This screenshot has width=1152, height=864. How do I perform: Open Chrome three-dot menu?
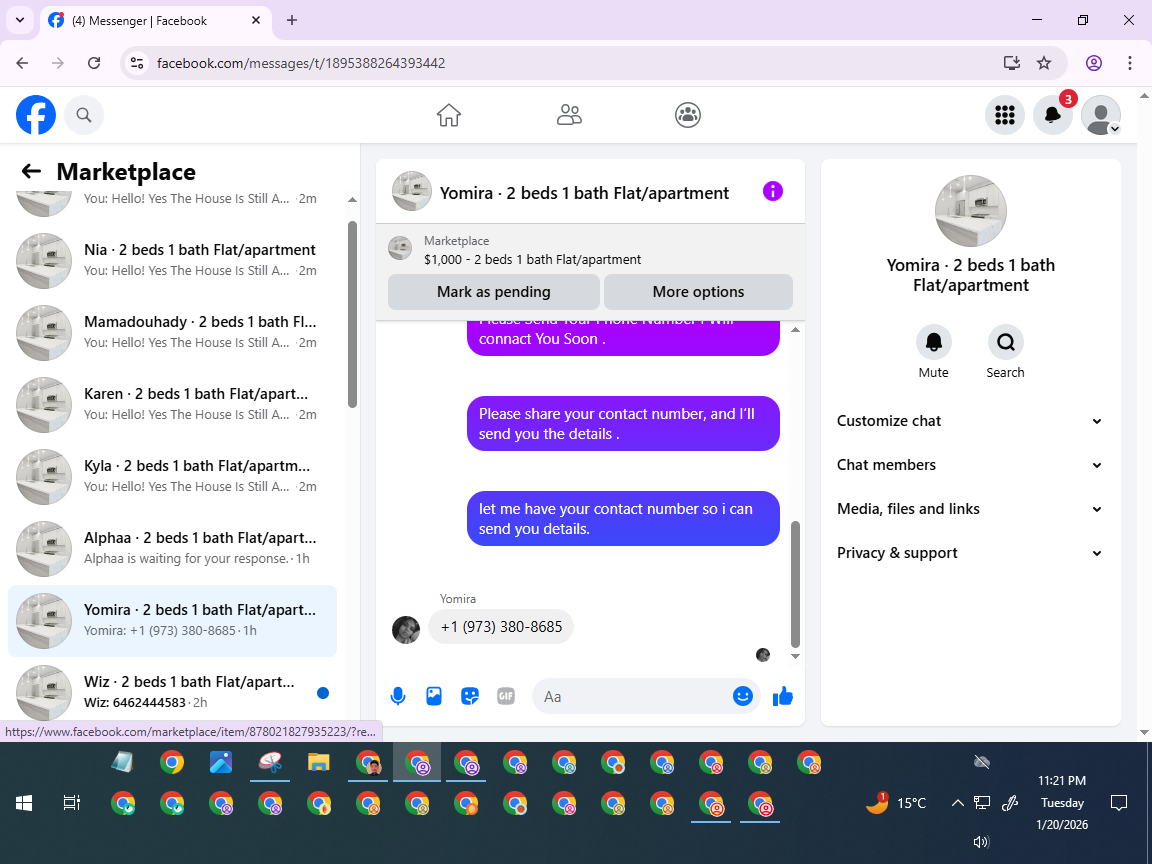1130,63
